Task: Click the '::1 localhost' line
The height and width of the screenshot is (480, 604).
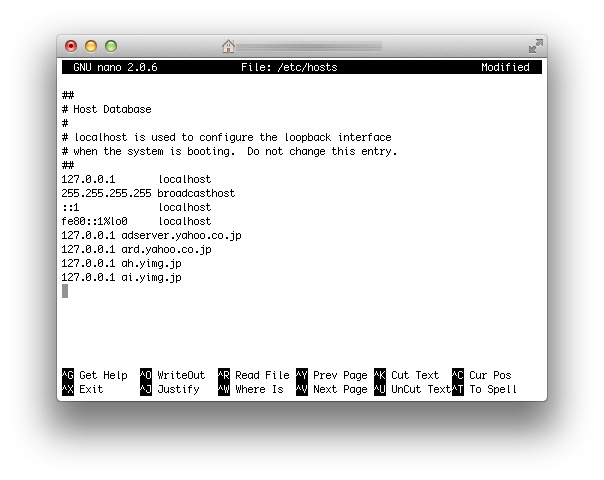Action: pyautogui.click(x=136, y=207)
